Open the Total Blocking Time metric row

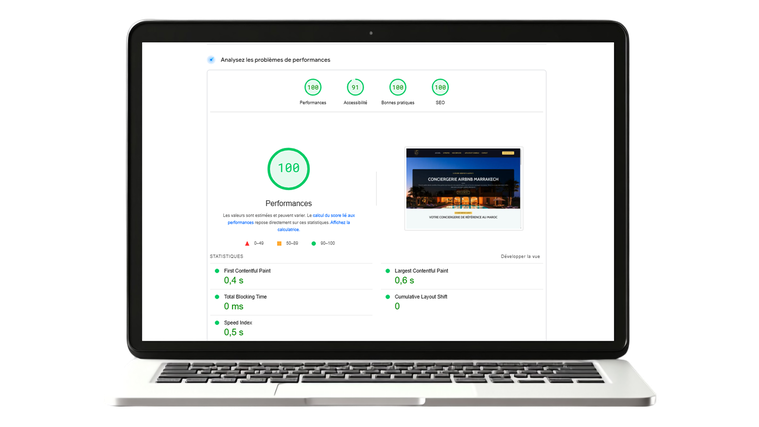point(291,302)
